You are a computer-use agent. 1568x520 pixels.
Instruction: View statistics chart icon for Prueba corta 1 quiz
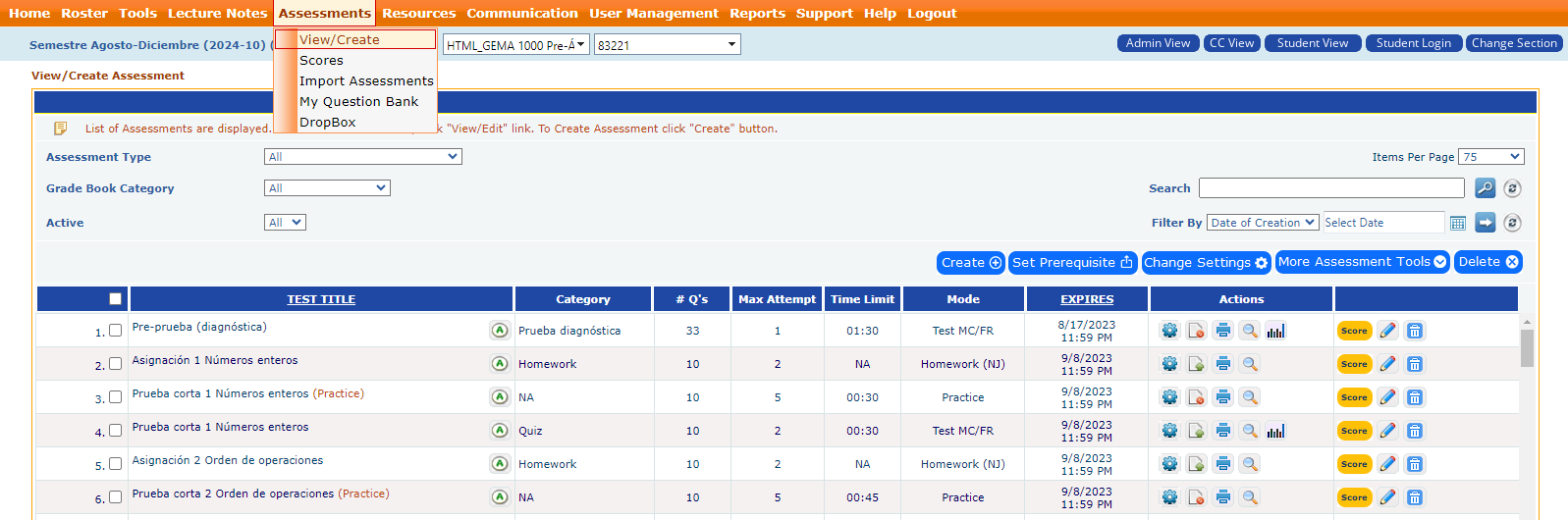click(1275, 431)
